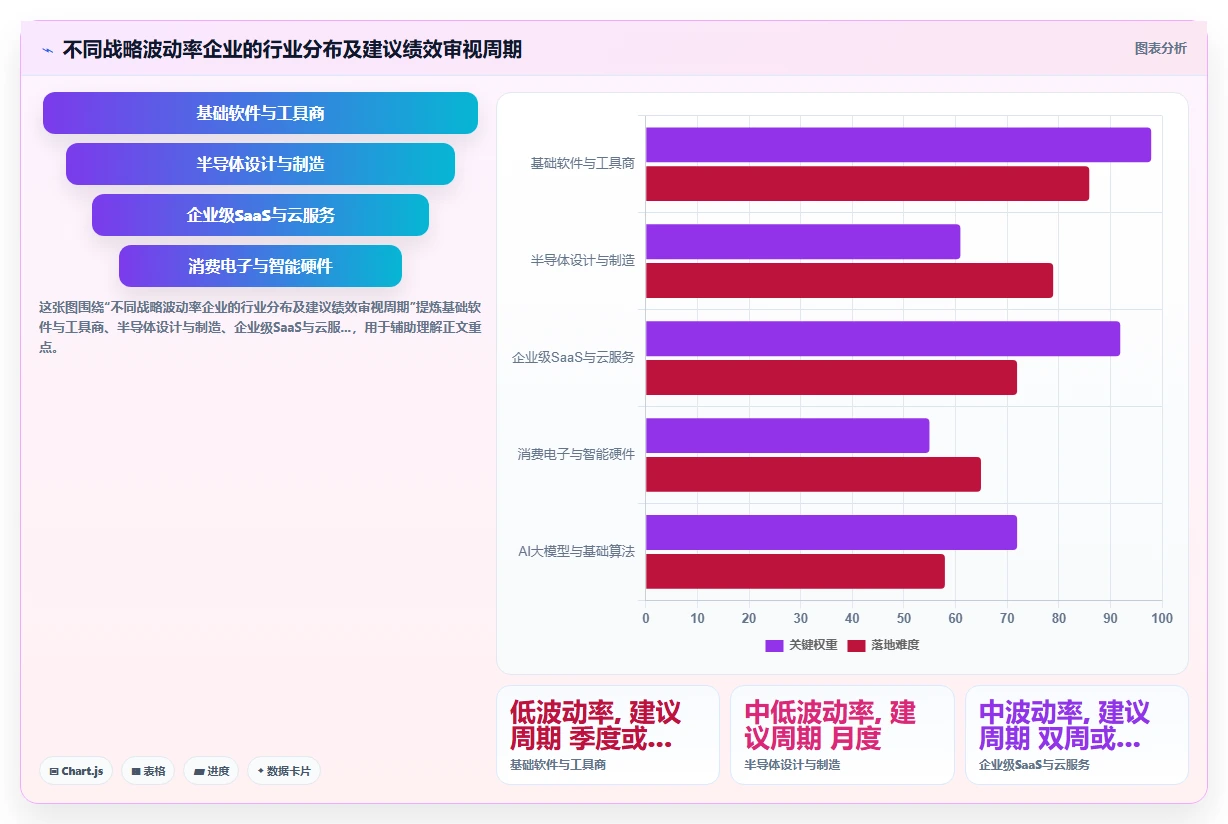This screenshot has width=1228, height=824.
Task: Click the 企业级SaaS与云服务 y-axis label
Action: (574, 358)
